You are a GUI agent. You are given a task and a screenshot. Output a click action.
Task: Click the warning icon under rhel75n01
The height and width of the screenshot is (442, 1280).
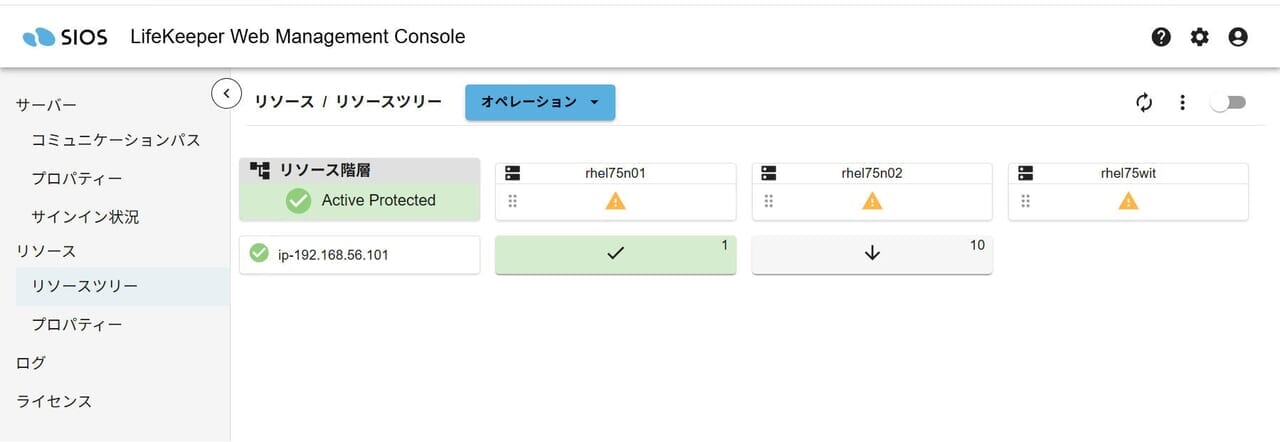616,201
